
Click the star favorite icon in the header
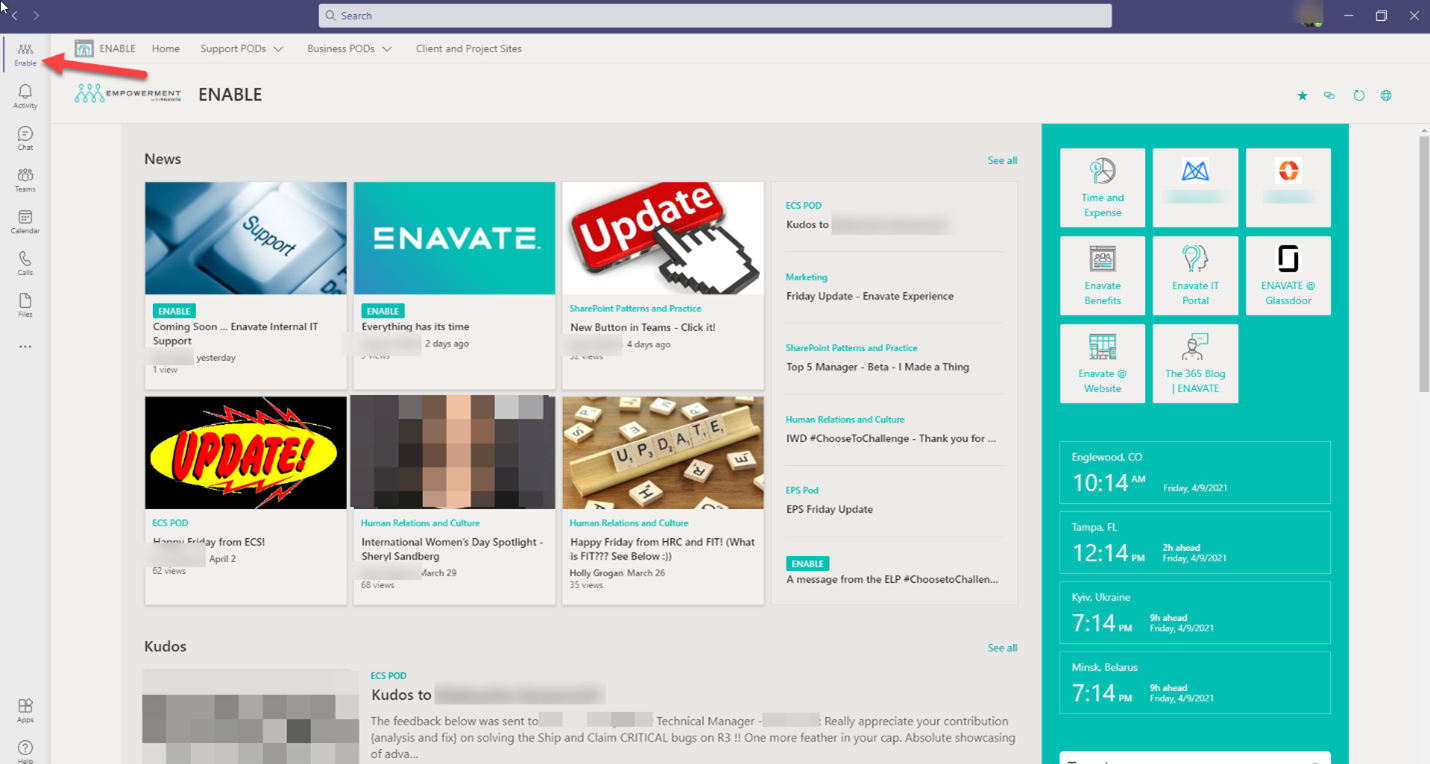[1302, 96]
